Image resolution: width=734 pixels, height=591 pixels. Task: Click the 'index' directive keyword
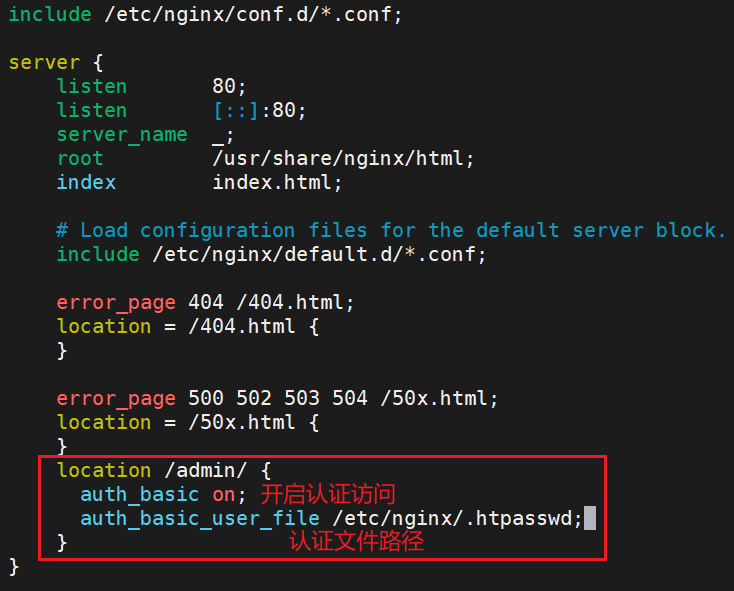point(86,182)
